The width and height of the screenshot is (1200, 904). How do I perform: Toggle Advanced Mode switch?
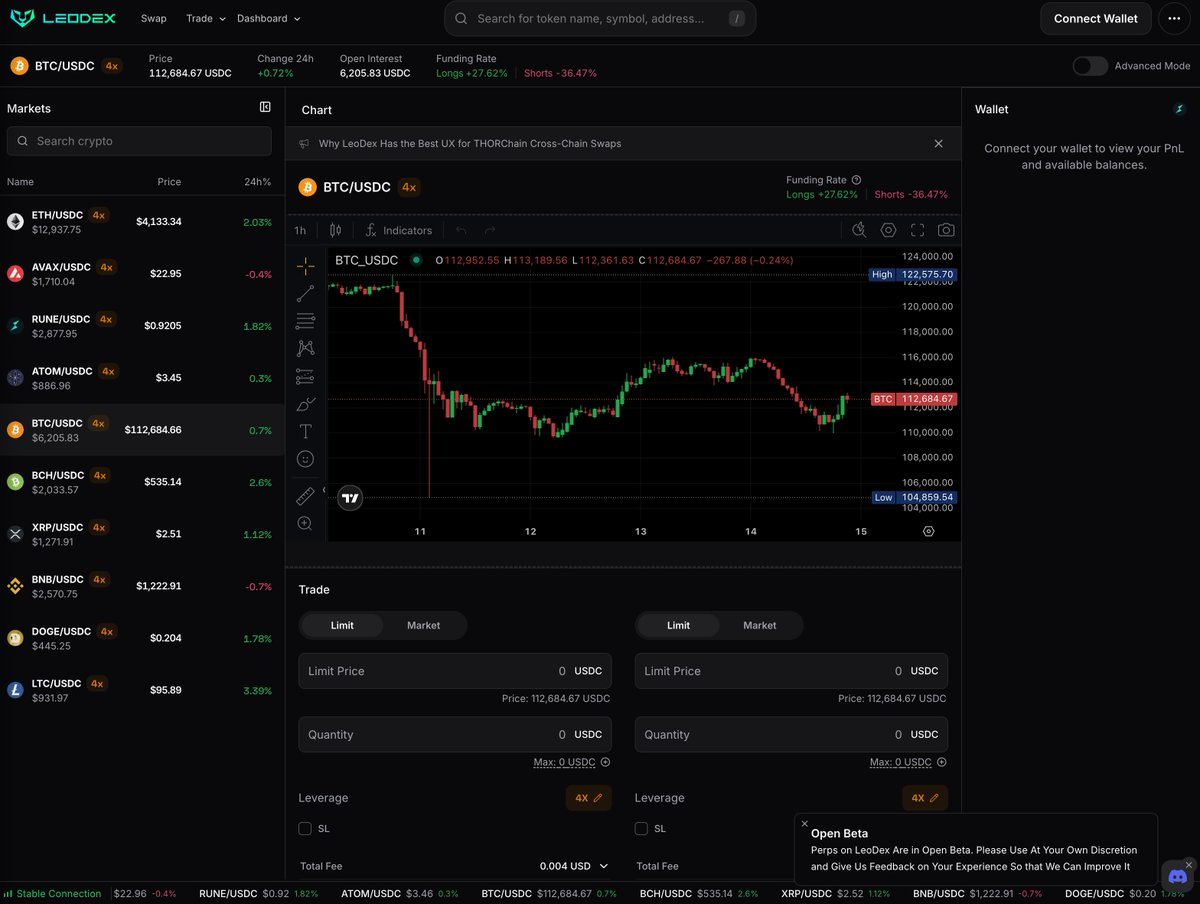[x=1090, y=66]
